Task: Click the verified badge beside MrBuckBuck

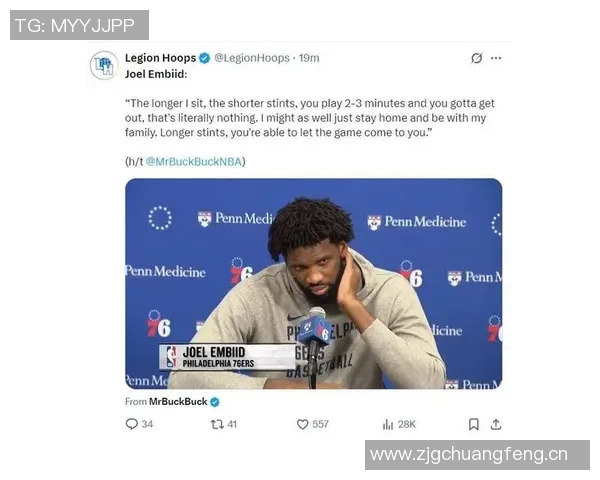Action: click(215, 402)
